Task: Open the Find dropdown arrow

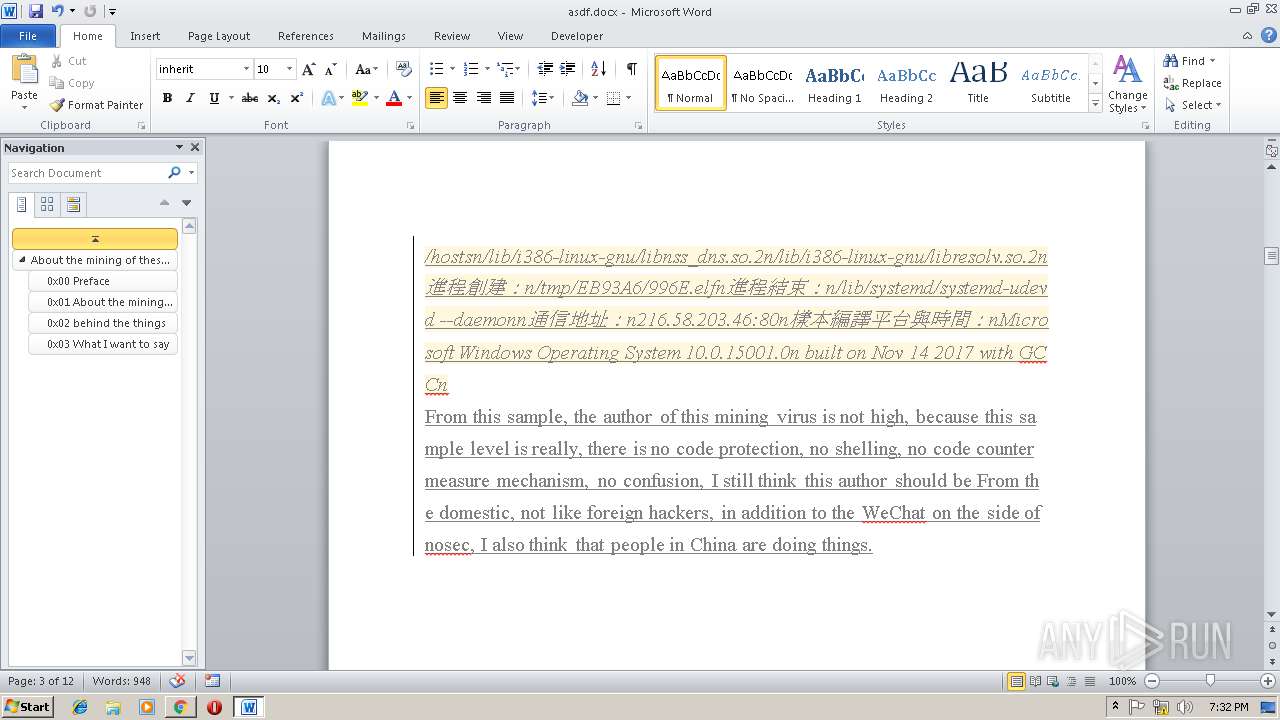Action: click(1213, 61)
